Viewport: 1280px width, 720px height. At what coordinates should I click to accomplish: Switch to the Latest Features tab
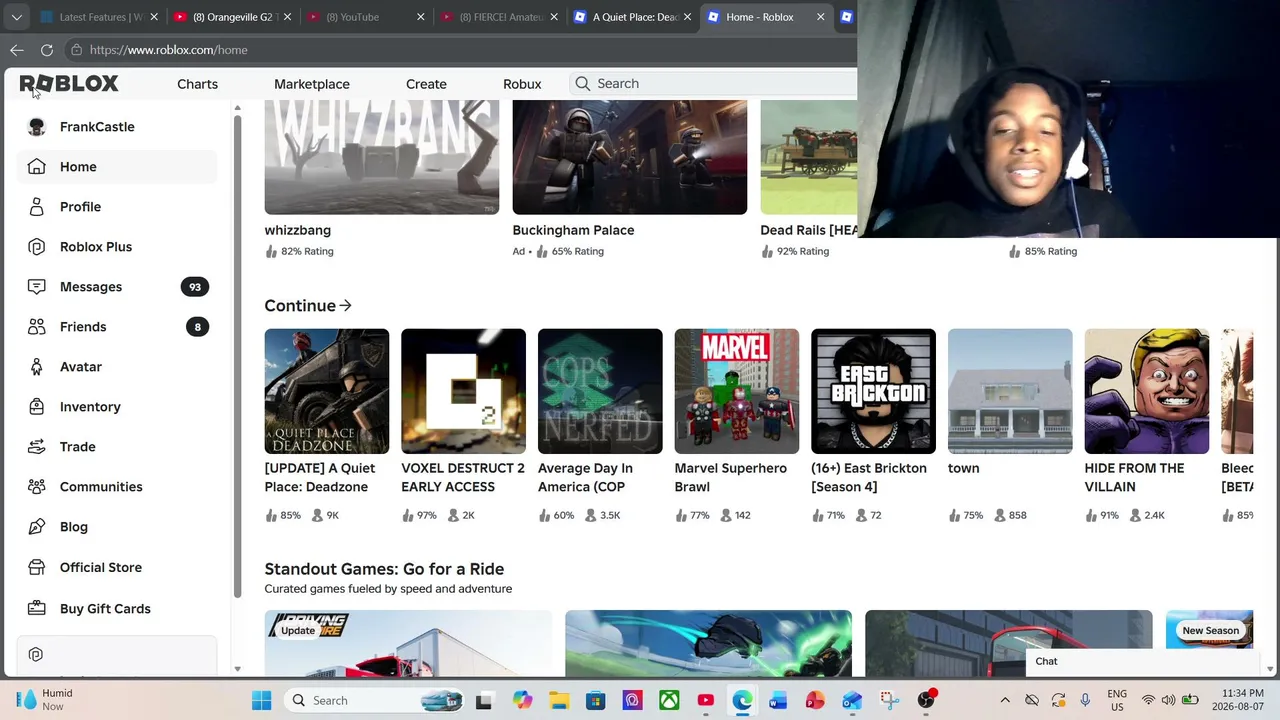click(x=98, y=17)
